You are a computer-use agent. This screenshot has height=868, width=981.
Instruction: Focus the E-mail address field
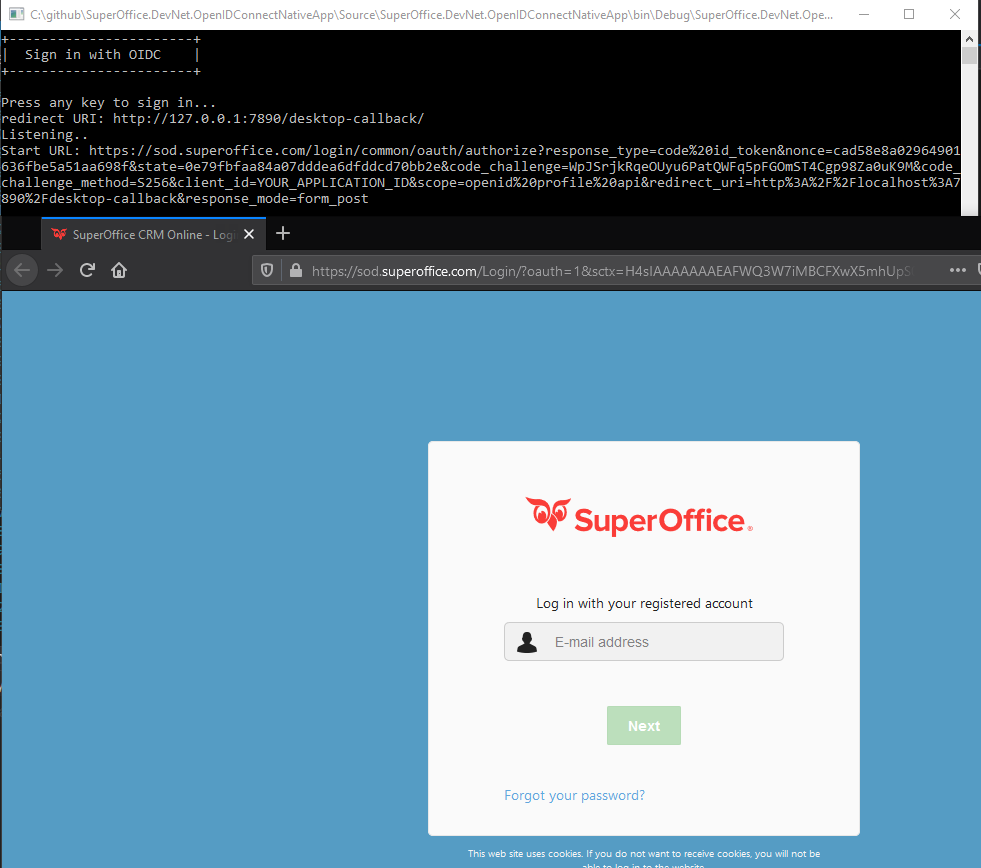(x=644, y=641)
